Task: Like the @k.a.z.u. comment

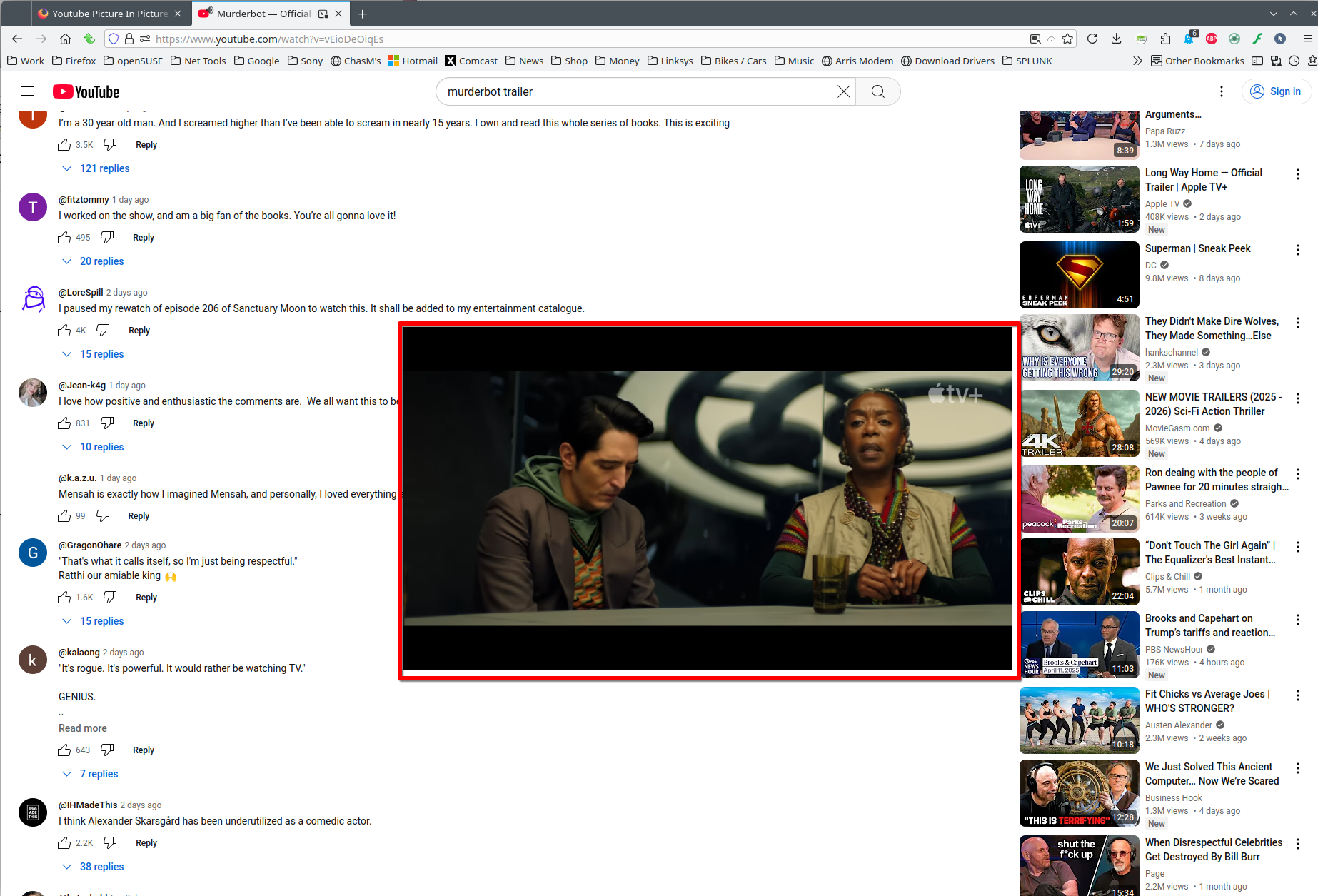Action: click(64, 515)
